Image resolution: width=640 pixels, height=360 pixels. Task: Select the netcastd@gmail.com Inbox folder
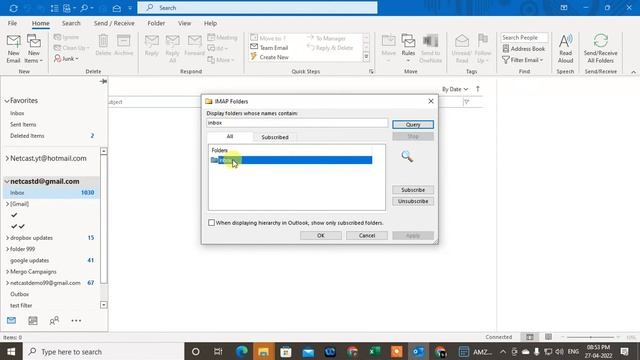pyautogui.click(x=51, y=193)
